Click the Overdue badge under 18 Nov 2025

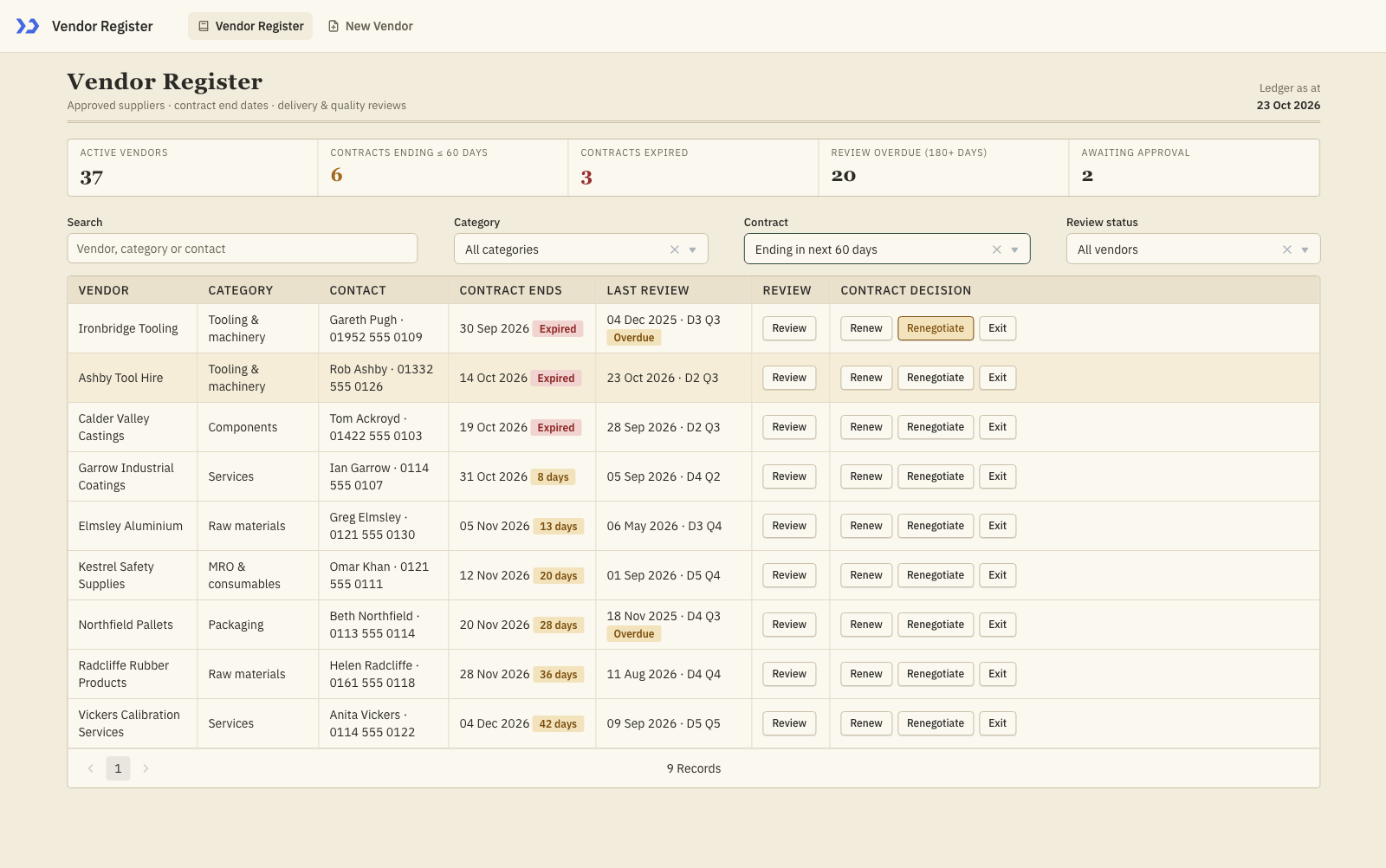click(634, 634)
